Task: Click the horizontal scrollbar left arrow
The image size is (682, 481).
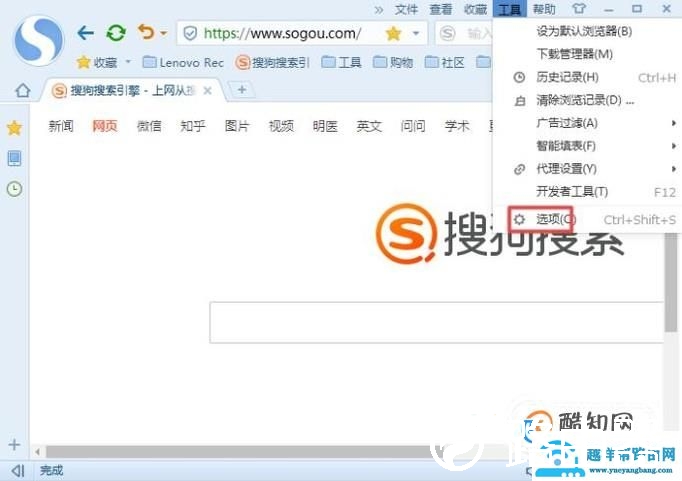Action: click(x=38, y=452)
